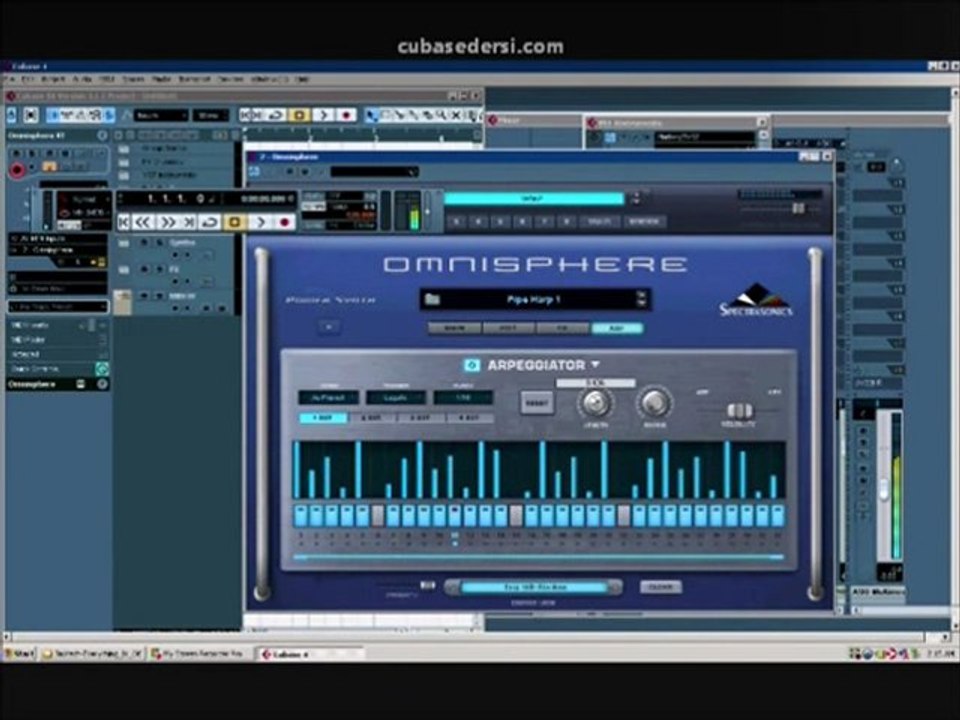Toggle the red record-enable button in the Inspector
This screenshot has width=960, height=720.
coord(17,170)
